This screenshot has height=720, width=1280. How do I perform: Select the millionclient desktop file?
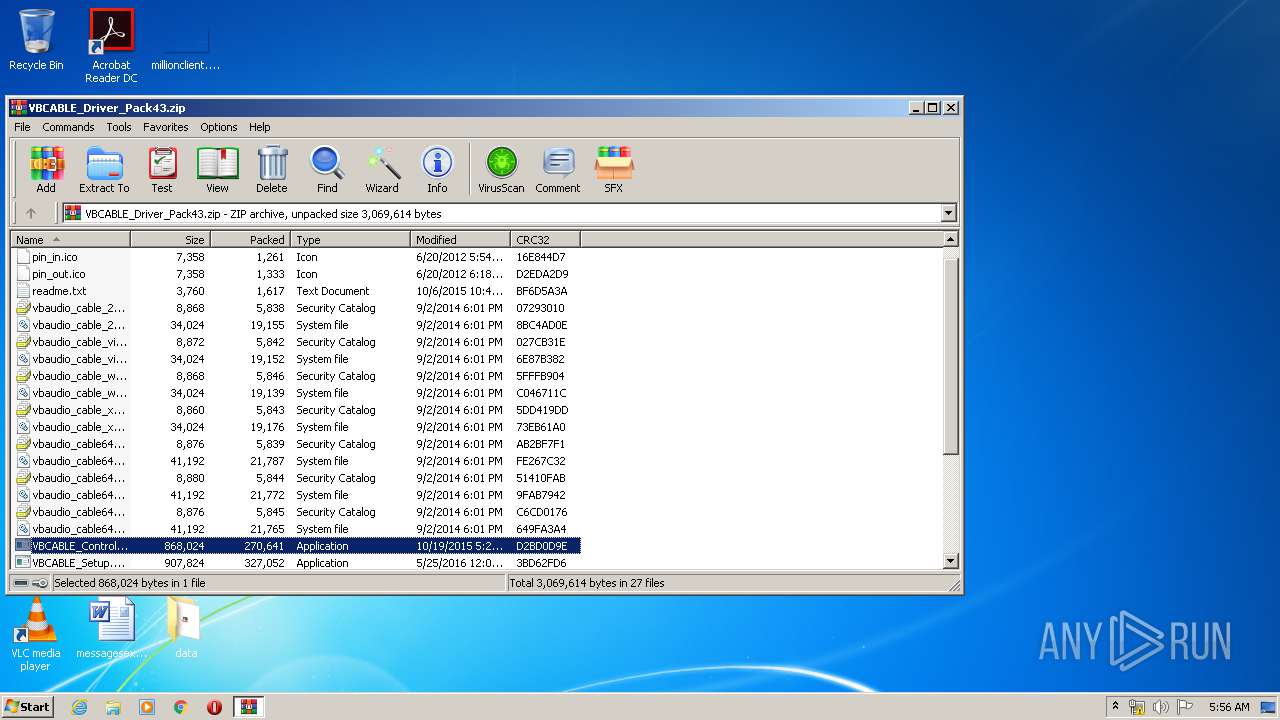tap(185, 46)
